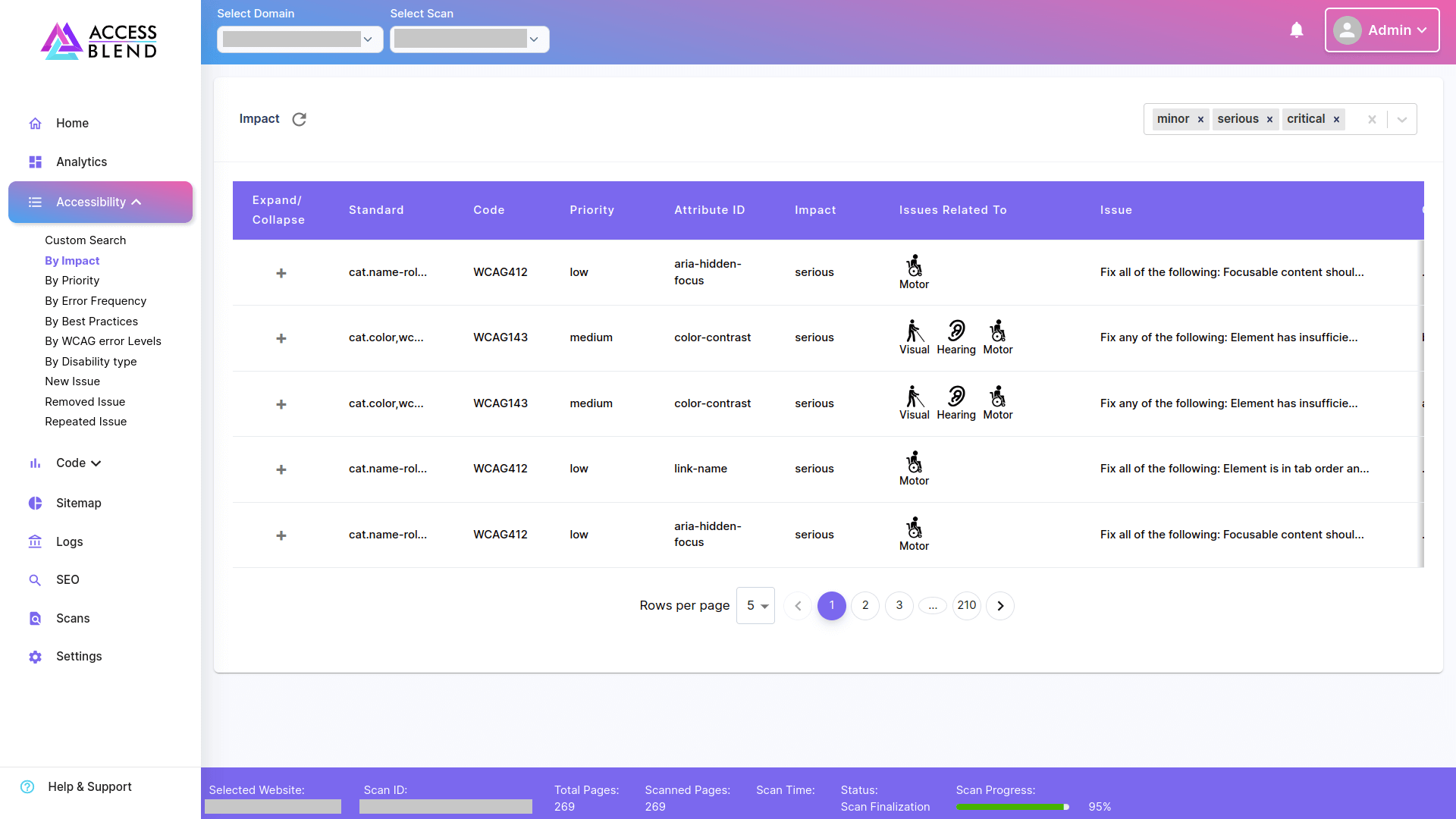This screenshot has width=1456, height=819.
Task: Clear all impact filter tags
Action: [x=1372, y=120]
